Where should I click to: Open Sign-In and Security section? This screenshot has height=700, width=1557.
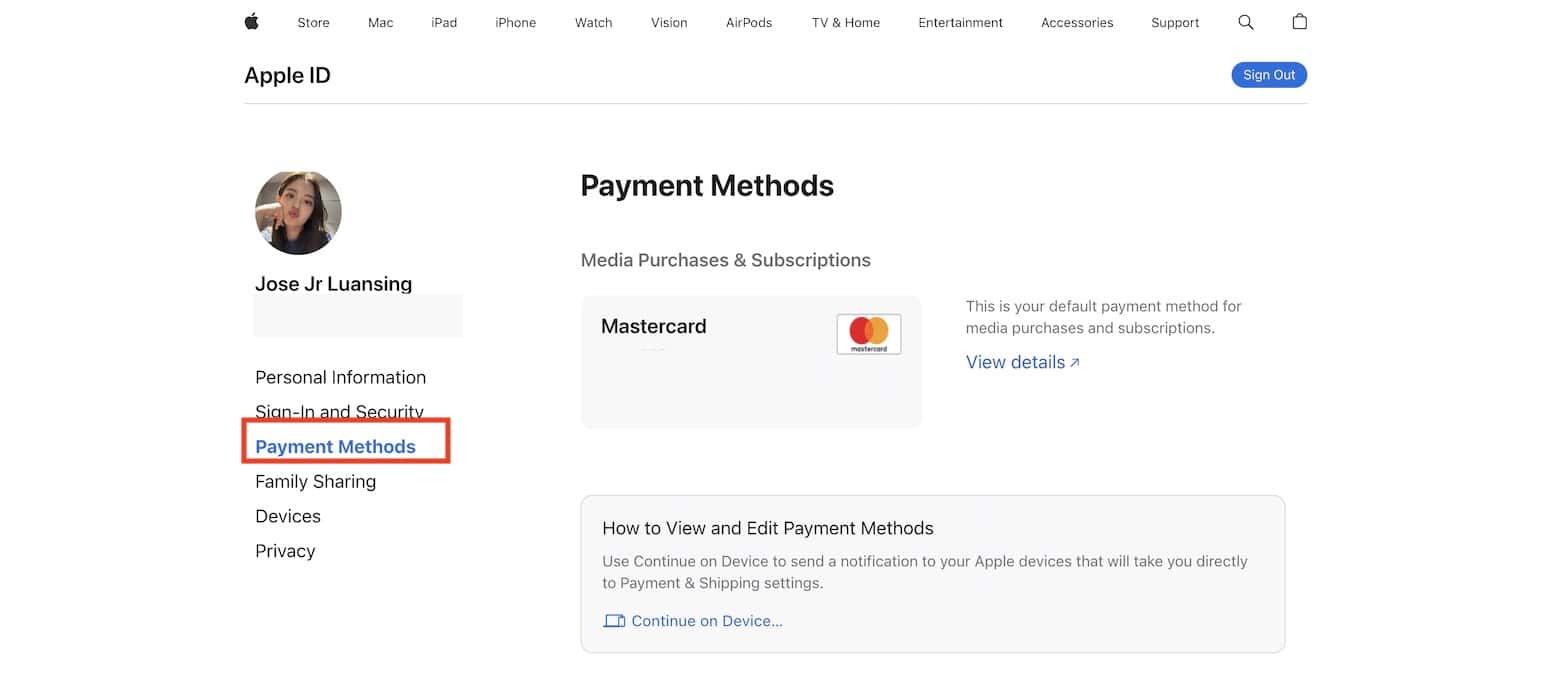coord(339,410)
